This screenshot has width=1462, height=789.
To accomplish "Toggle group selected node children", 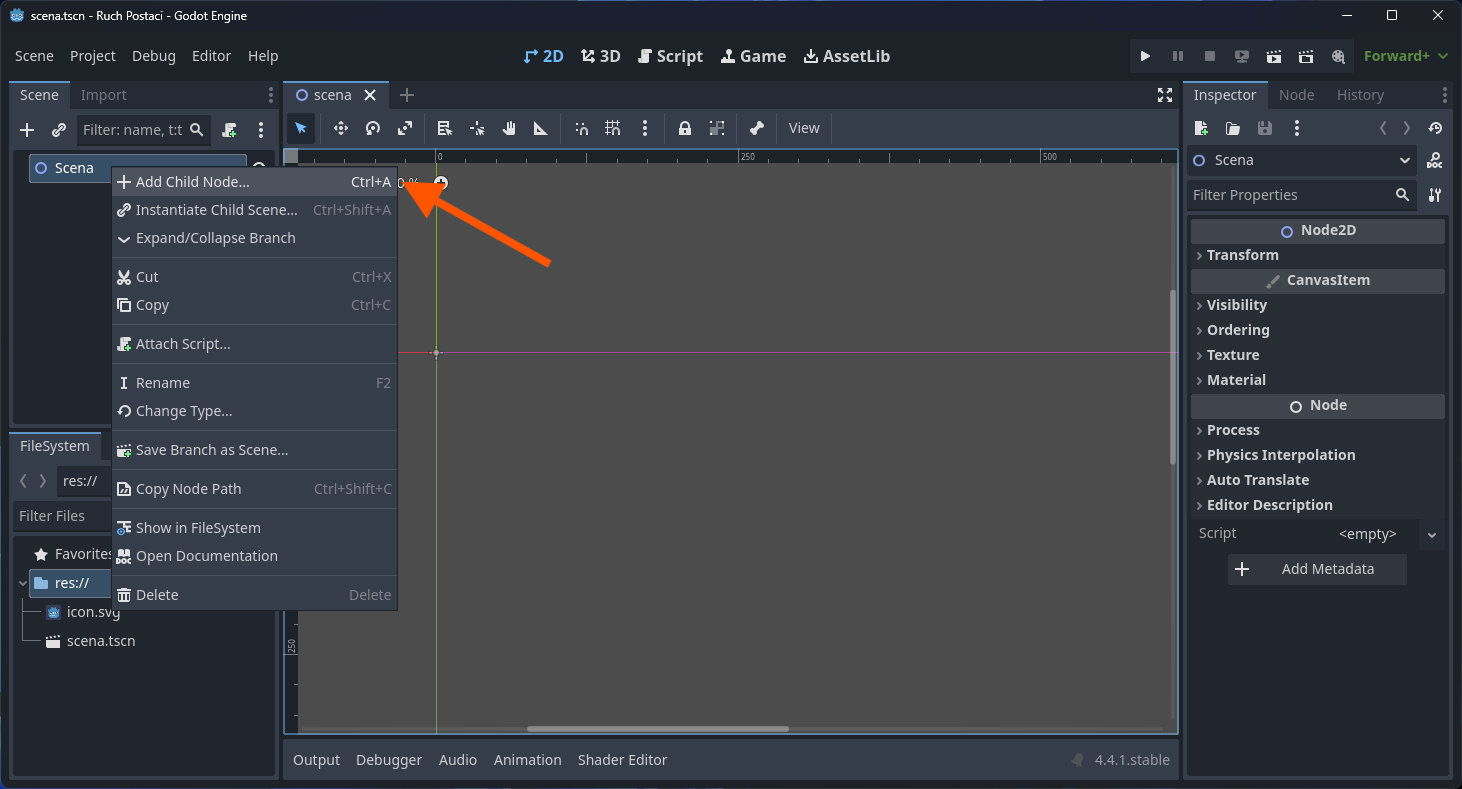I will click(x=717, y=128).
